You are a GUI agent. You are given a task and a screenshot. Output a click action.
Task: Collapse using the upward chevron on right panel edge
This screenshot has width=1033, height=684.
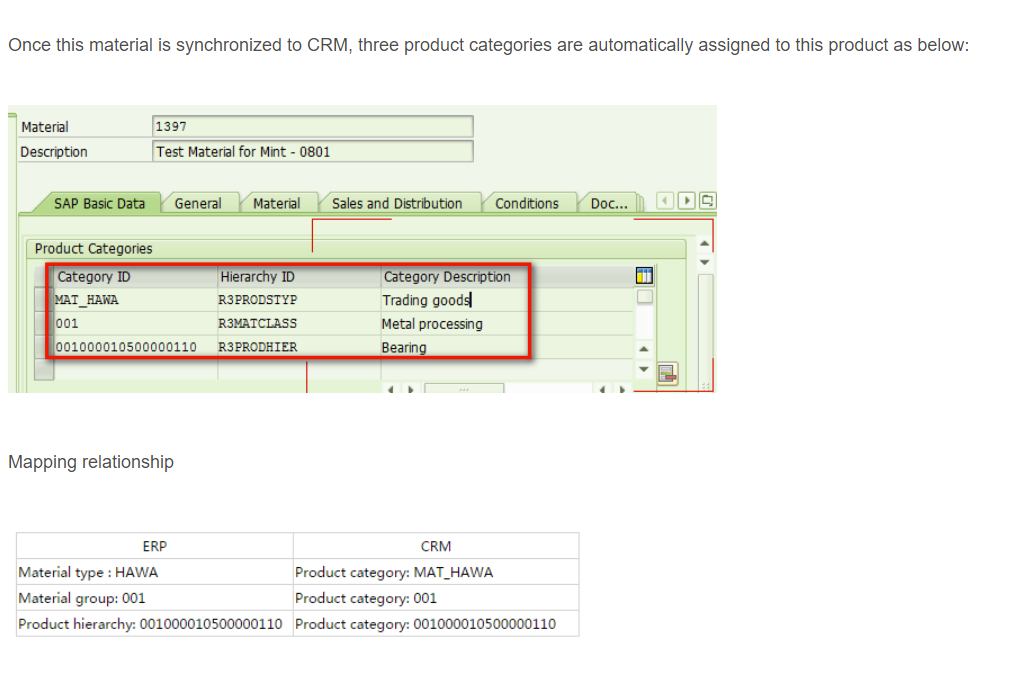[x=703, y=243]
